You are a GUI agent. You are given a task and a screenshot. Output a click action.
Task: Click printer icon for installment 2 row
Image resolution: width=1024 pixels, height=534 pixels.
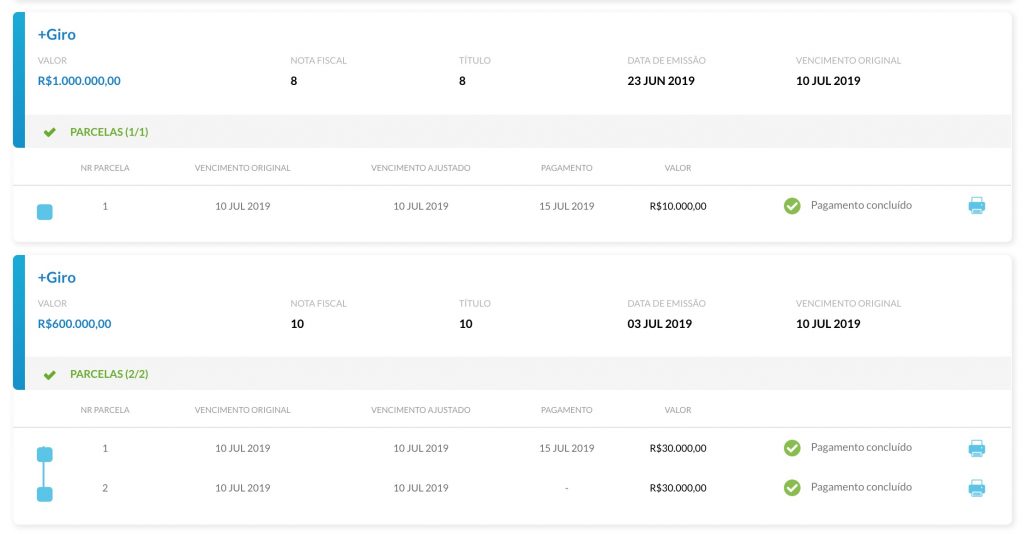click(976, 488)
